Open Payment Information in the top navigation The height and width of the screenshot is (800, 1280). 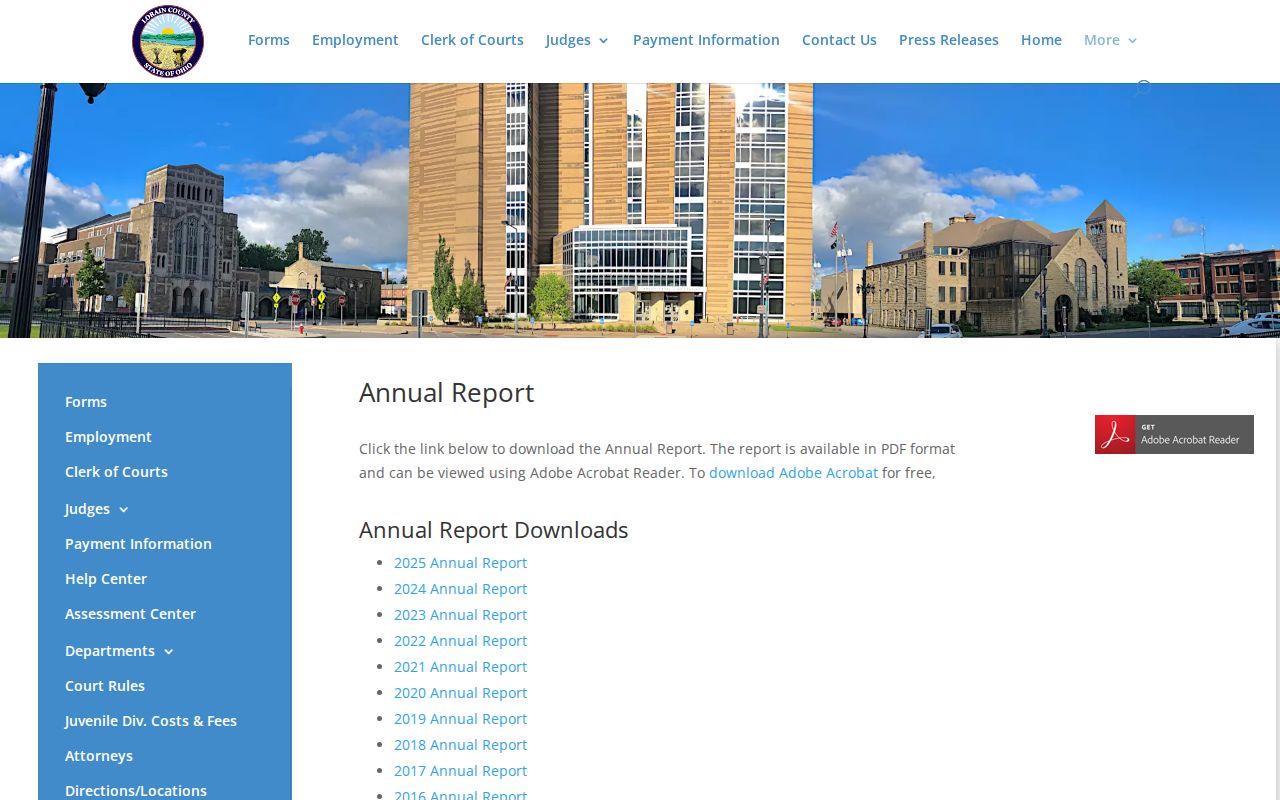(706, 40)
